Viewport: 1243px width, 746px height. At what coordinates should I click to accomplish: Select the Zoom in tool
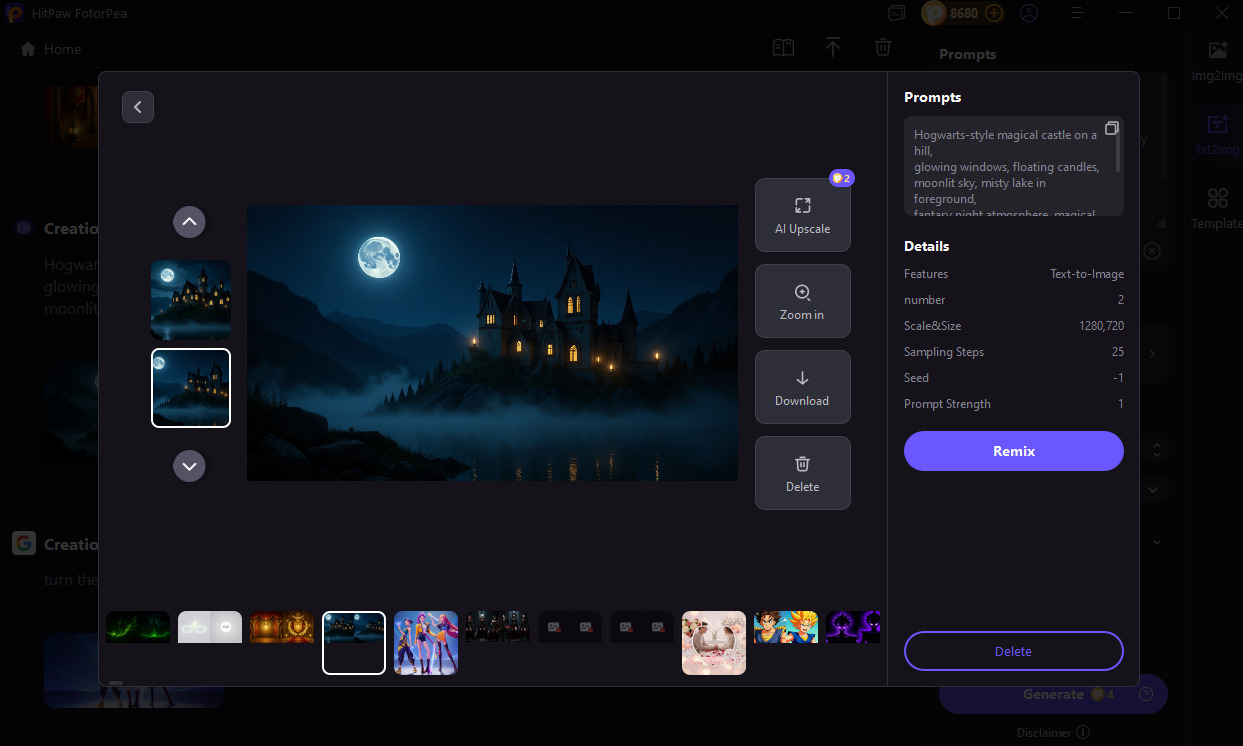tap(802, 300)
